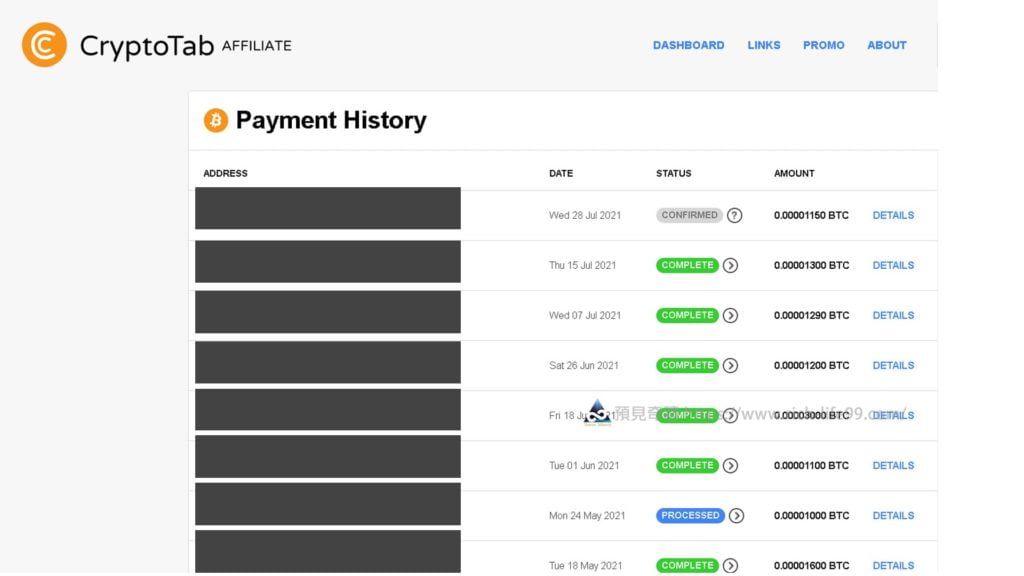Click arrow icon in Tue 18 May 2021 row

[x=731, y=566]
